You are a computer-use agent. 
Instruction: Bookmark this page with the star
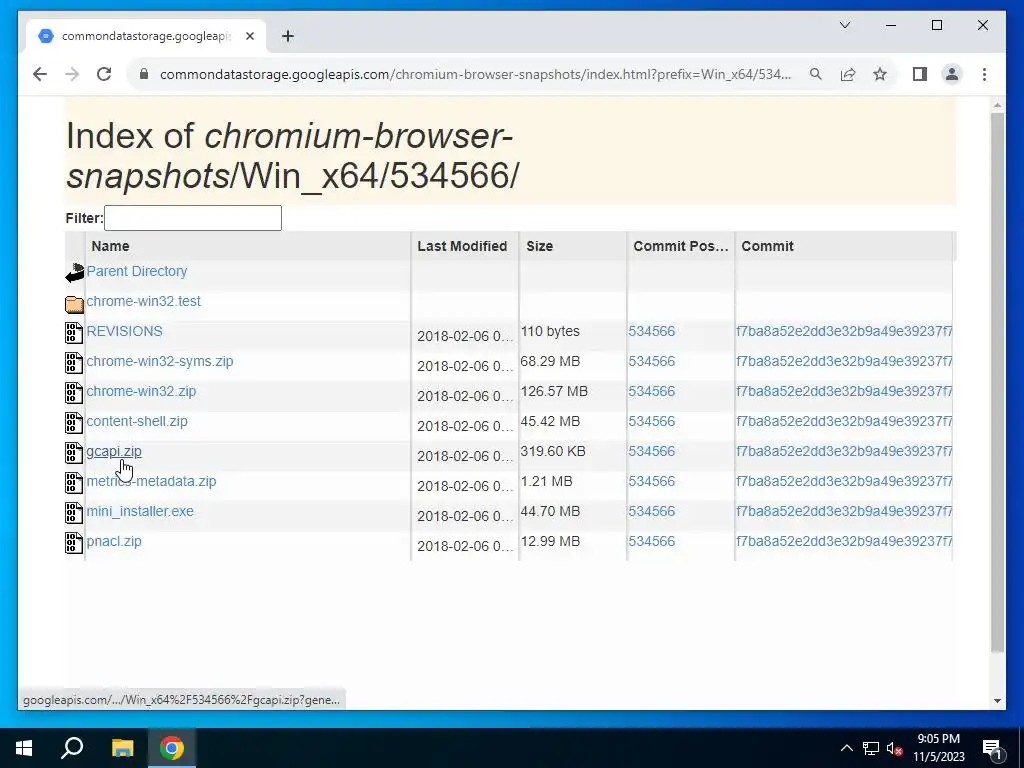[x=880, y=74]
